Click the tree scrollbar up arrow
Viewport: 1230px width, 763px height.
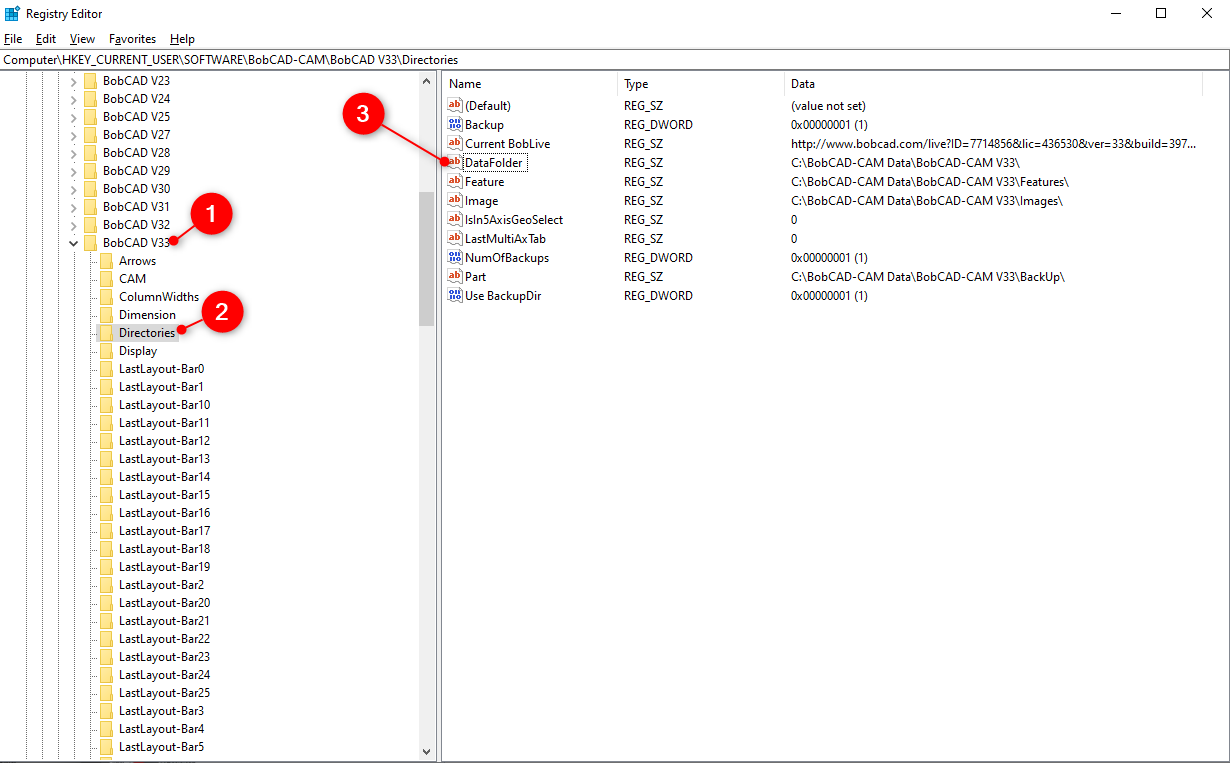tap(427, 81)
